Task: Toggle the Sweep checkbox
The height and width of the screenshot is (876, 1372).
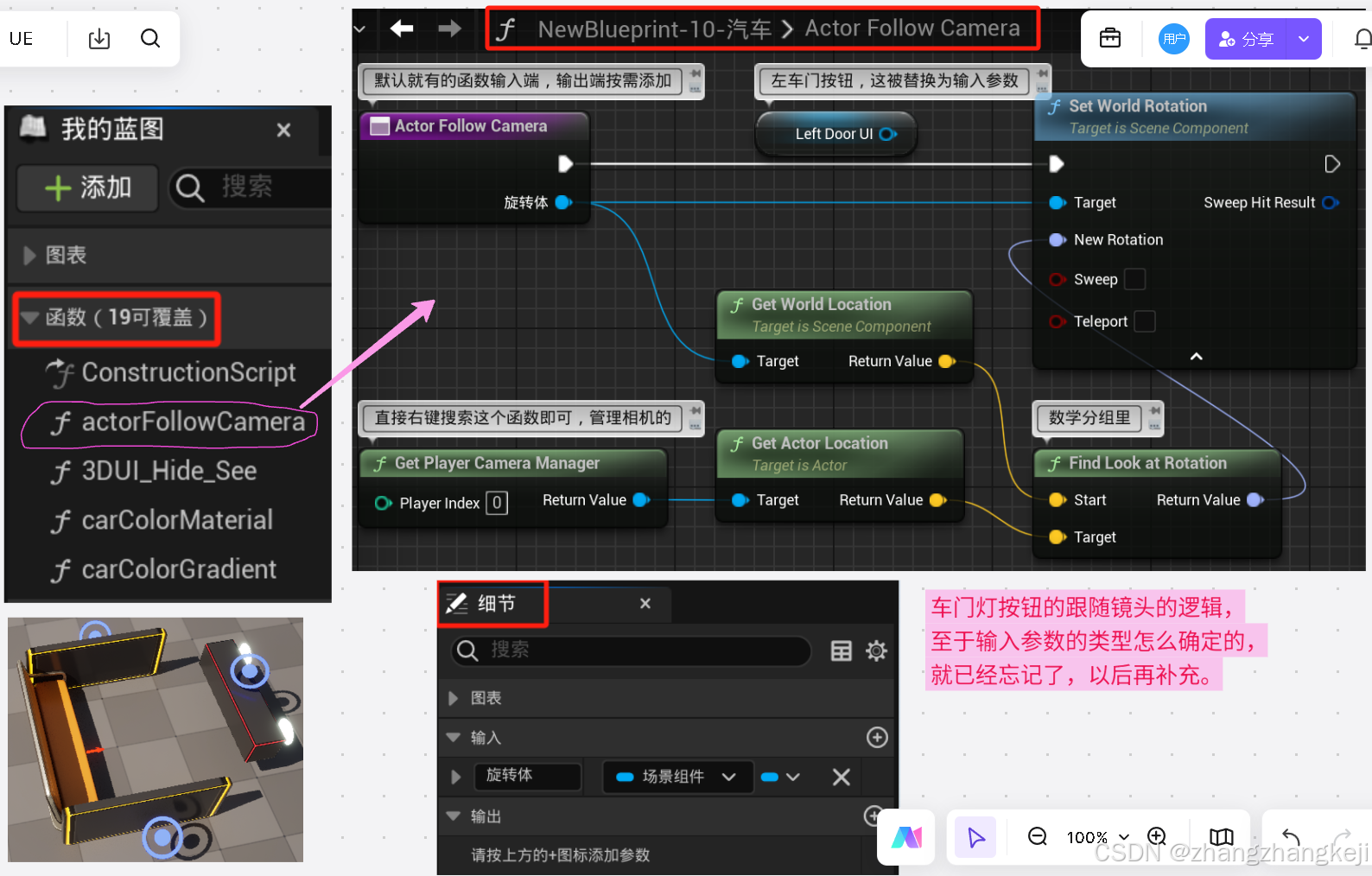Action: pos(1134,279)
